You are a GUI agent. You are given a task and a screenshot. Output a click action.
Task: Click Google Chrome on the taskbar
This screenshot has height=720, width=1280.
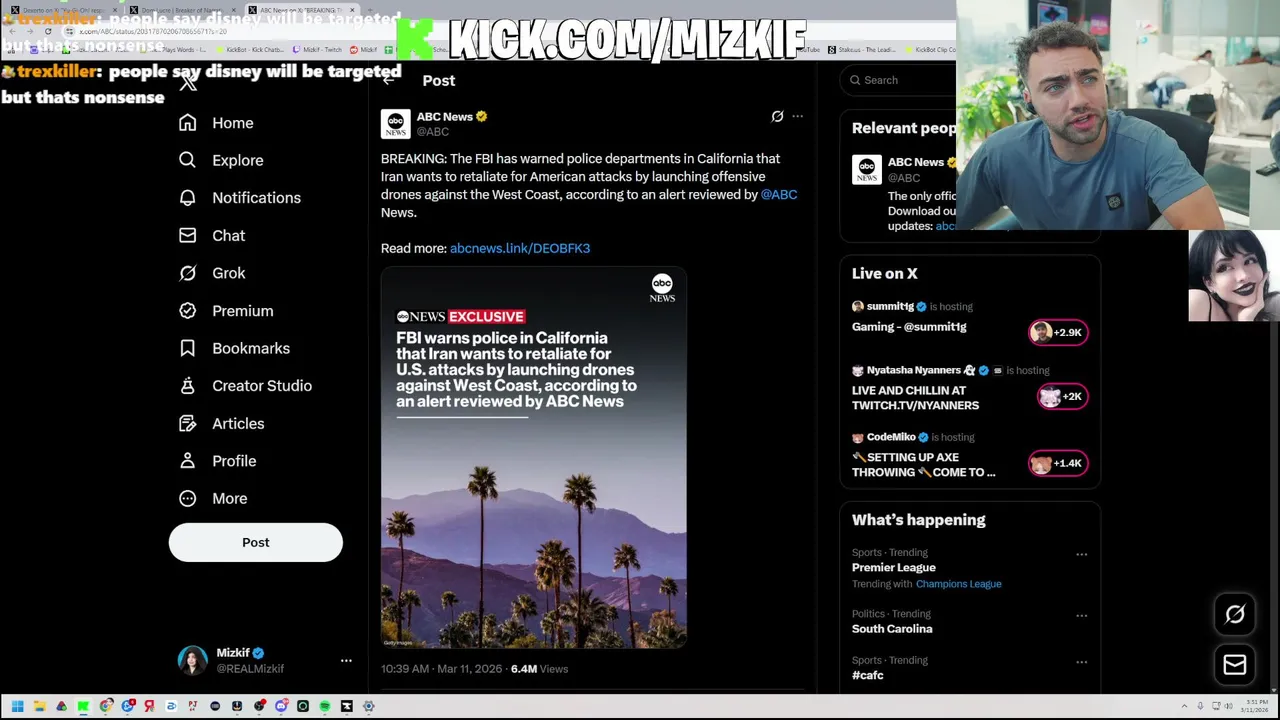106,706
